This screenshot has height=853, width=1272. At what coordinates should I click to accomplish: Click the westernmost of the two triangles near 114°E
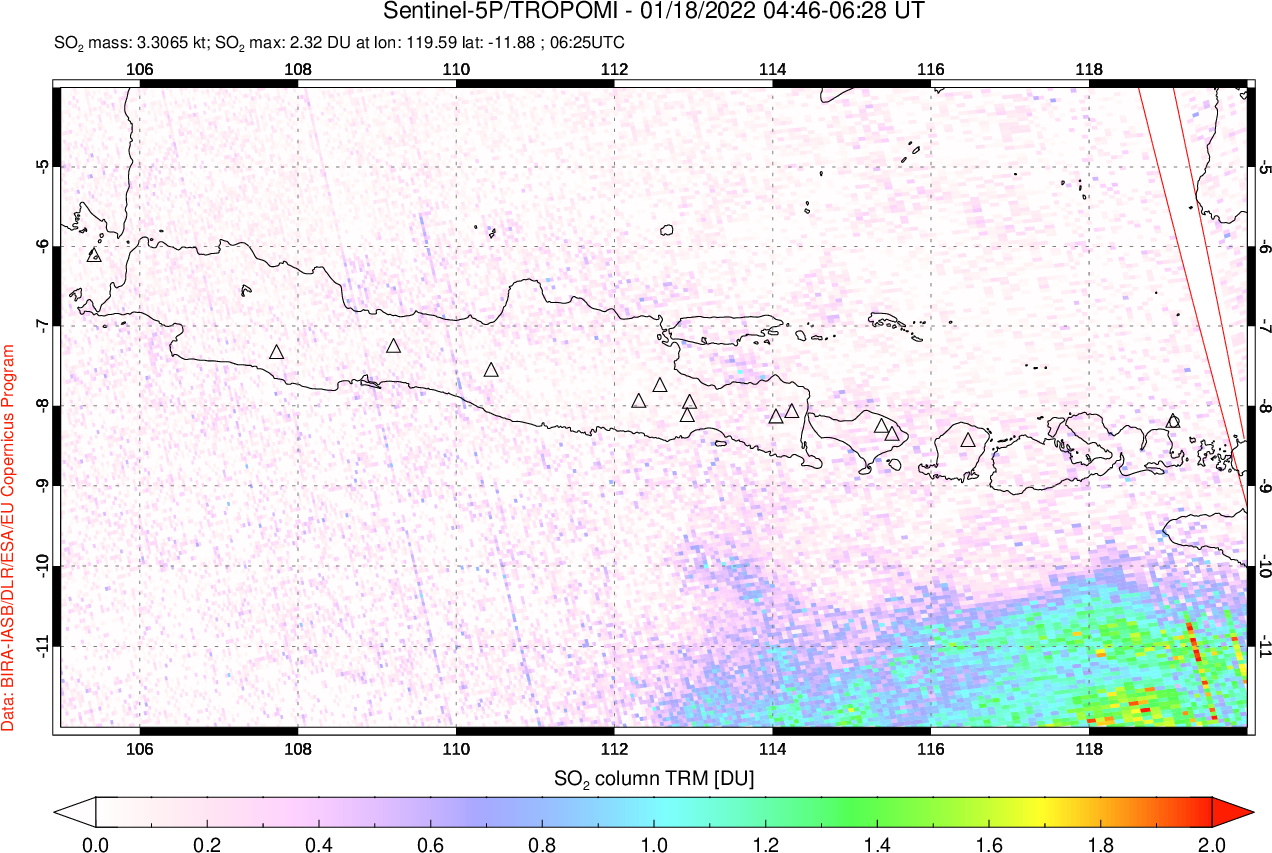[776, 416]
